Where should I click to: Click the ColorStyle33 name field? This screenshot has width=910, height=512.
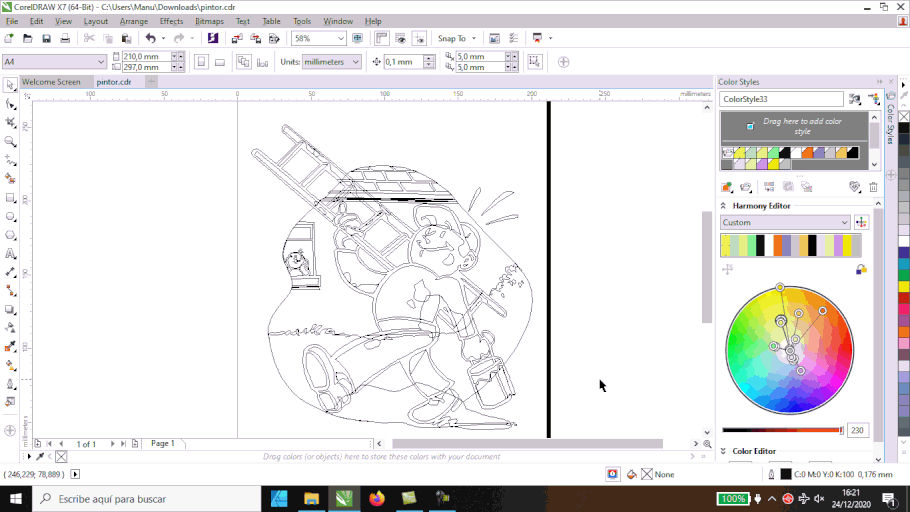pos(781,99)
